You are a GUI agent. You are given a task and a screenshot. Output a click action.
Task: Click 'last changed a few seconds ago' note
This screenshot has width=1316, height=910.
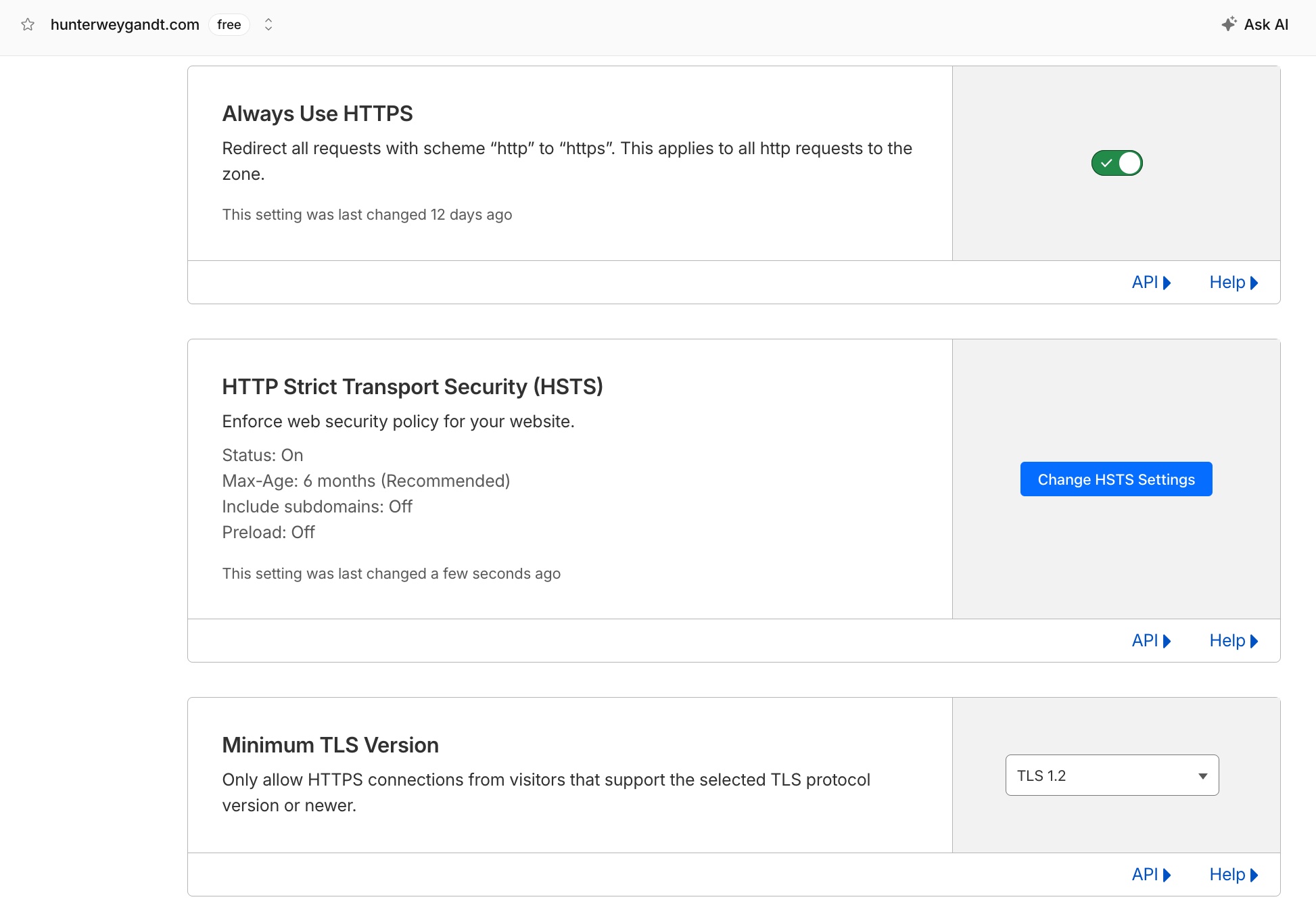[x=392, y=573]
